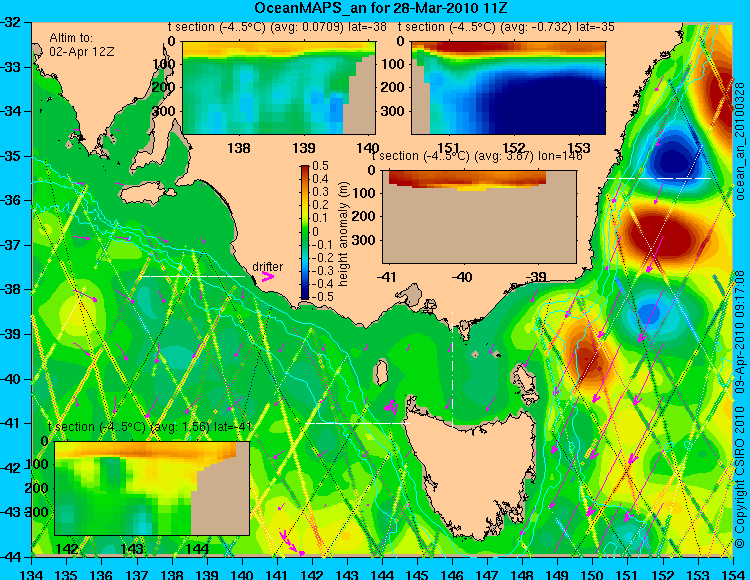This screenshot has width=750, height=580.
Task: Click the 't section ... lat=-41' title
Action: 150,427
